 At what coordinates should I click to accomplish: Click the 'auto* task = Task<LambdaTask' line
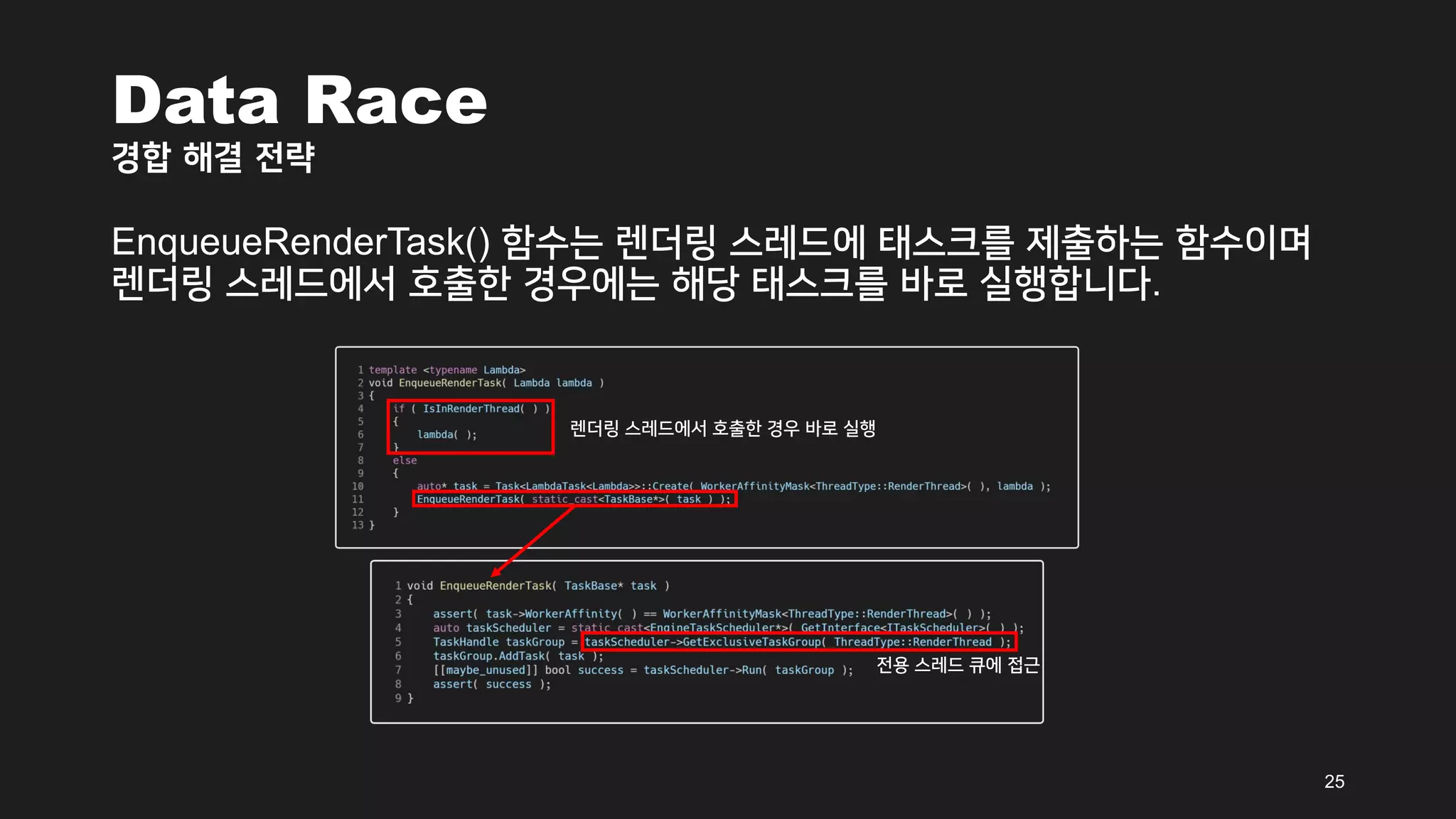(733, 486)
